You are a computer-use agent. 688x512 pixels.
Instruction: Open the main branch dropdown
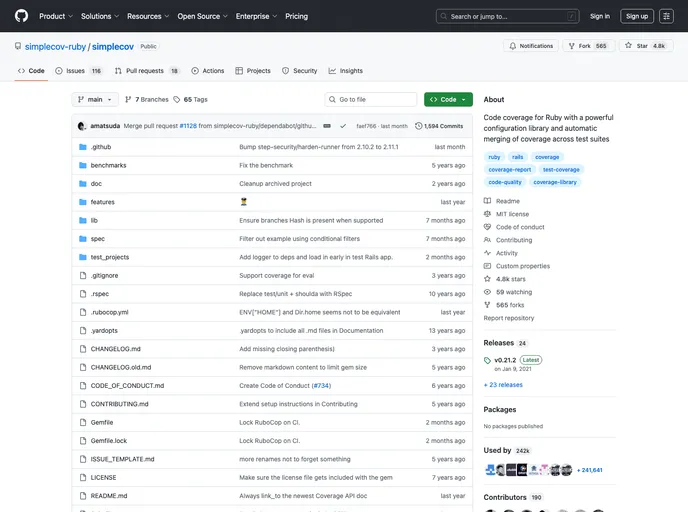pos(95,100)
